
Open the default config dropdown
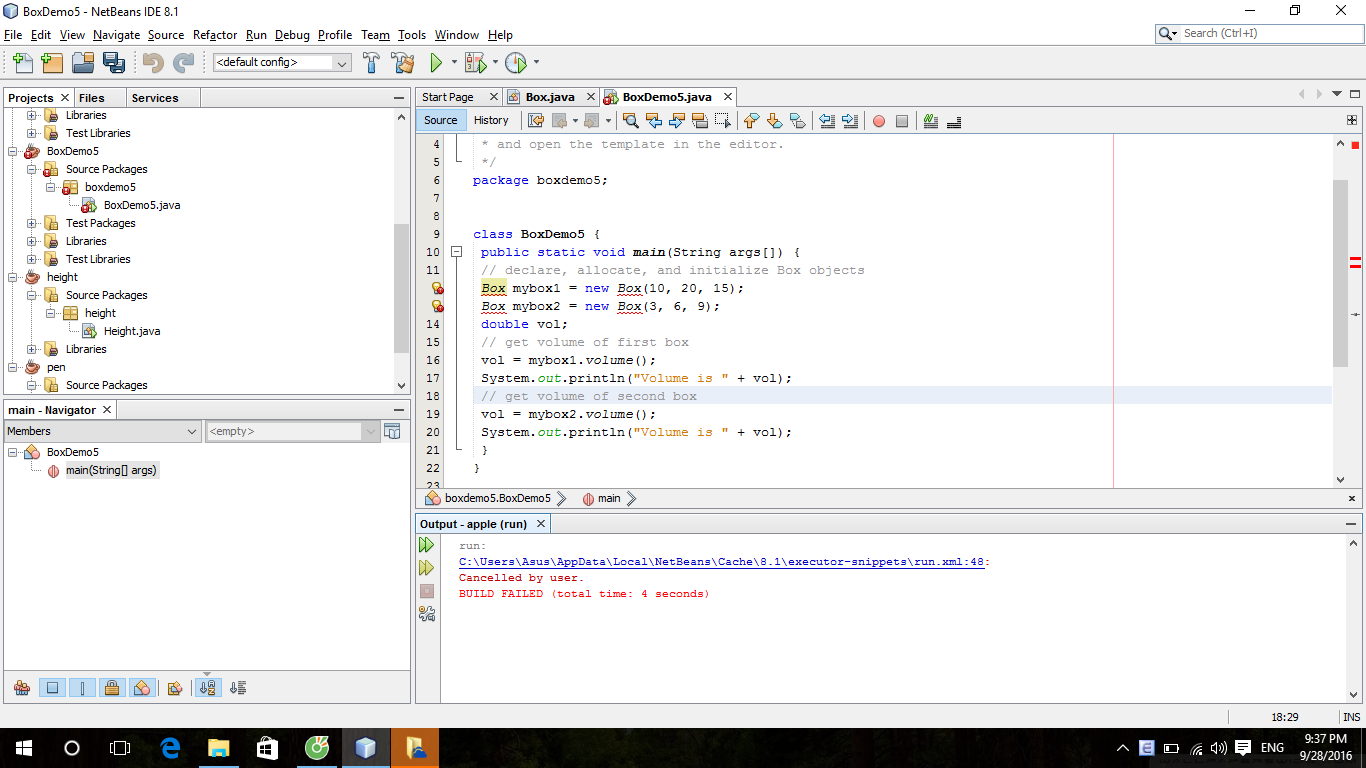point(343,62)
